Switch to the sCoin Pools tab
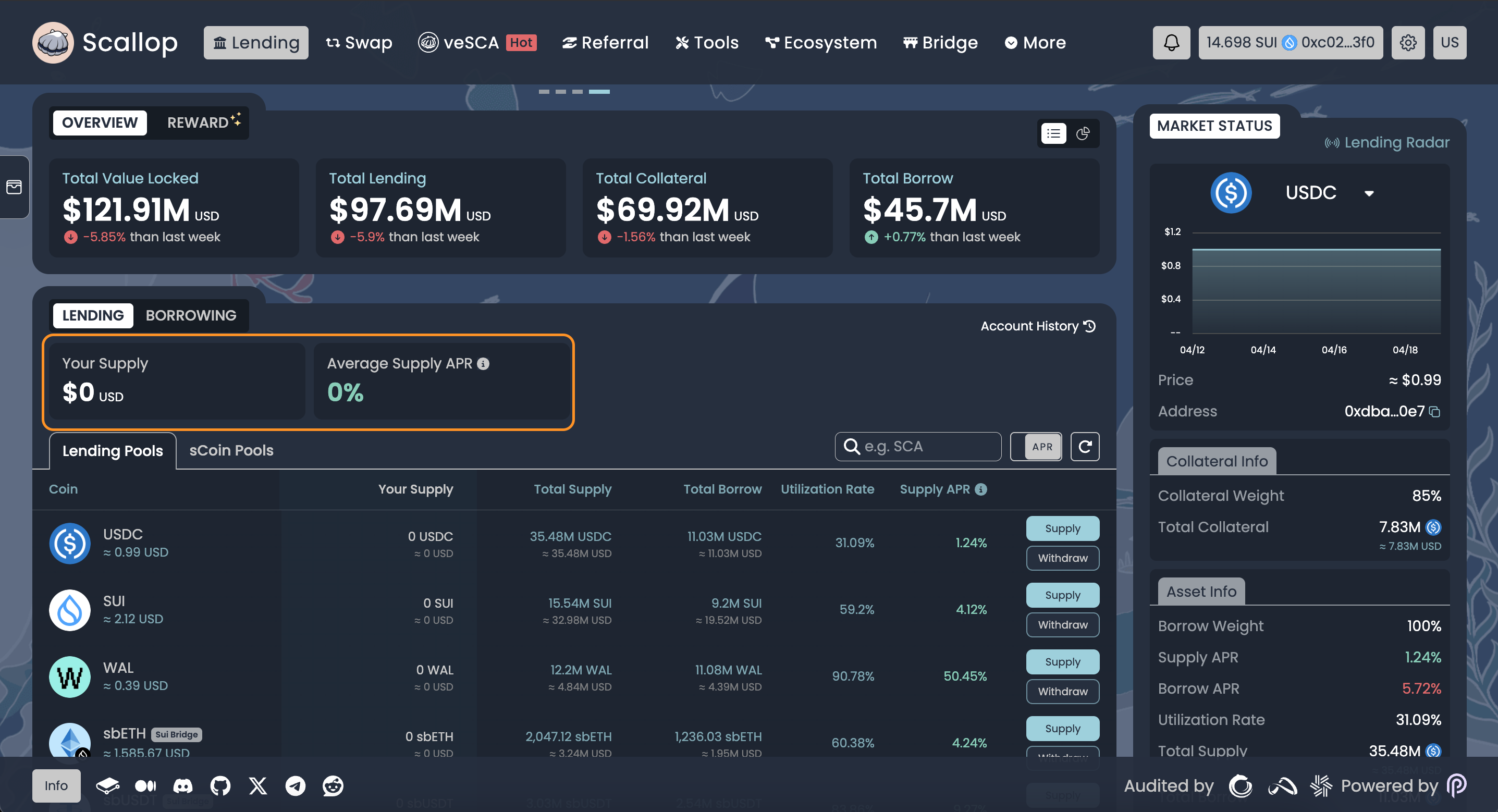 point(231,450)
